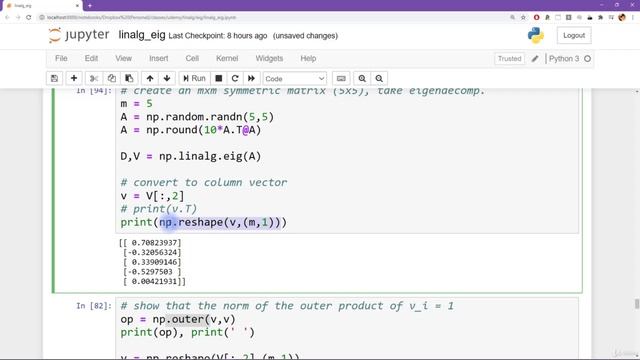Click the browser address bar
Viewport: 640px width, 360px height.
(x=269, y=18)
